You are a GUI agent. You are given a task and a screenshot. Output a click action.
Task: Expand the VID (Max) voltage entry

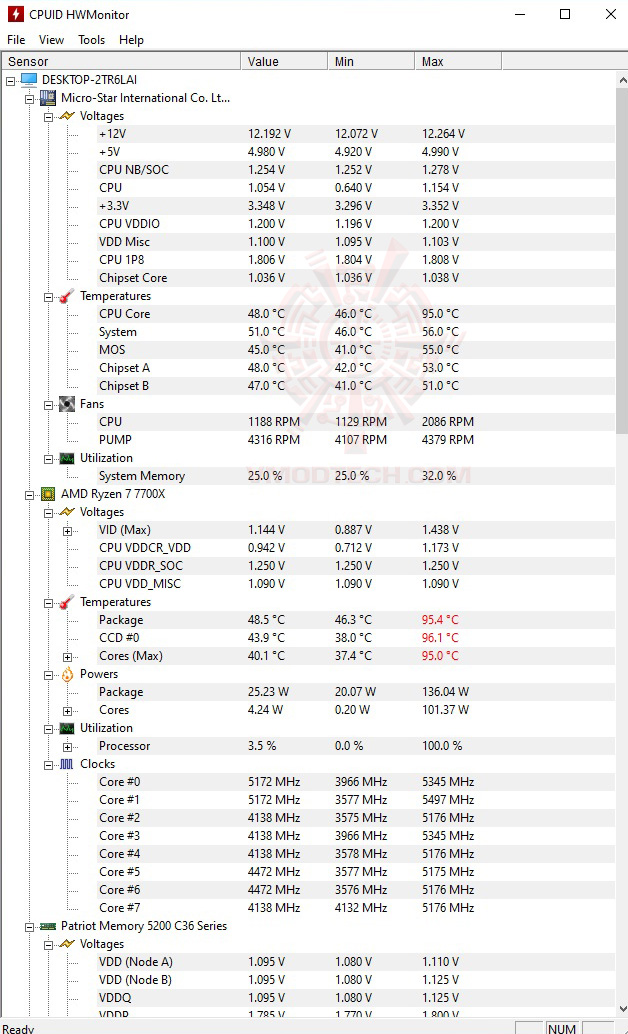67,530
